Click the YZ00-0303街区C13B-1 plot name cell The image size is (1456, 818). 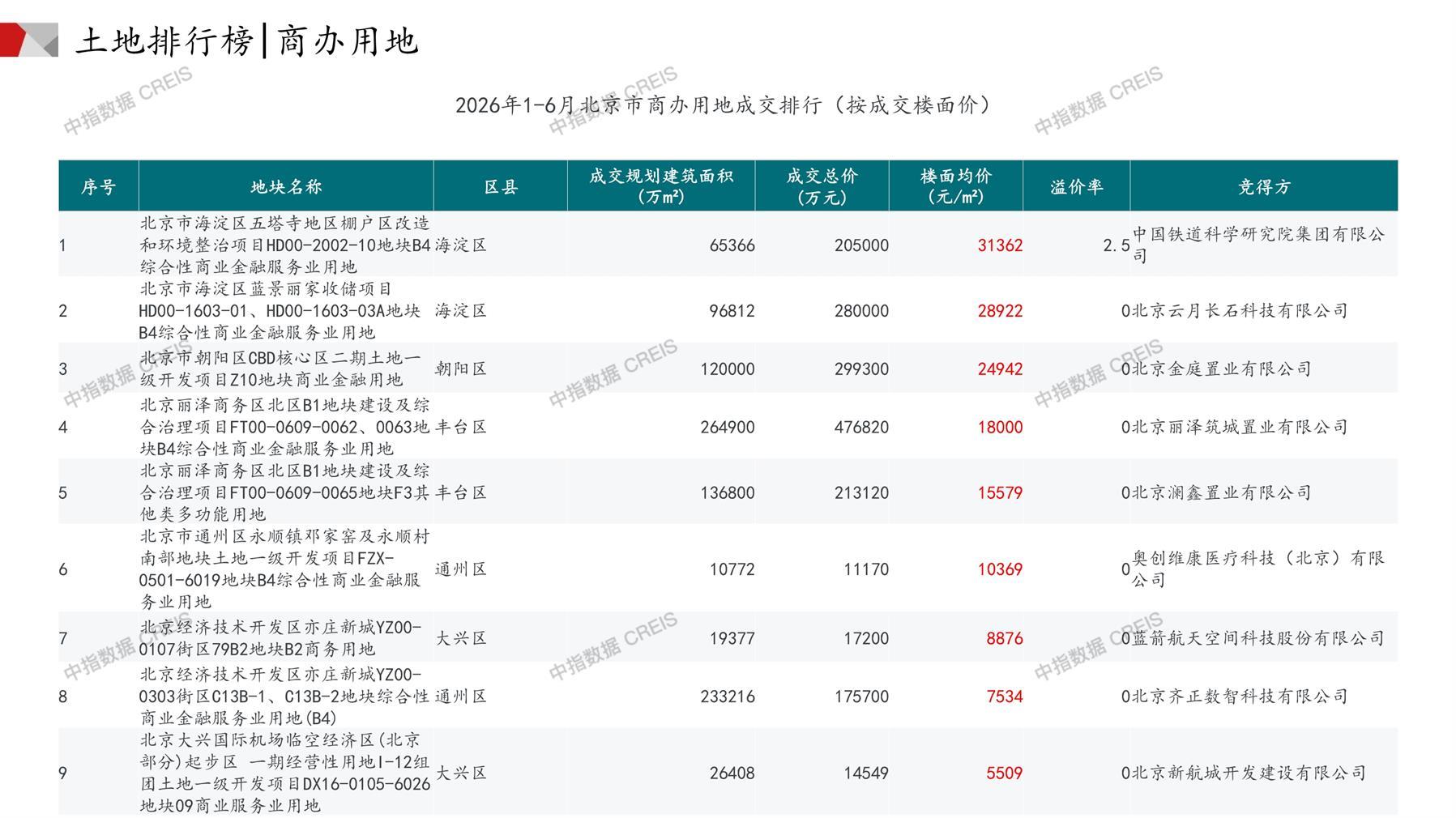[x=284, y=696]
